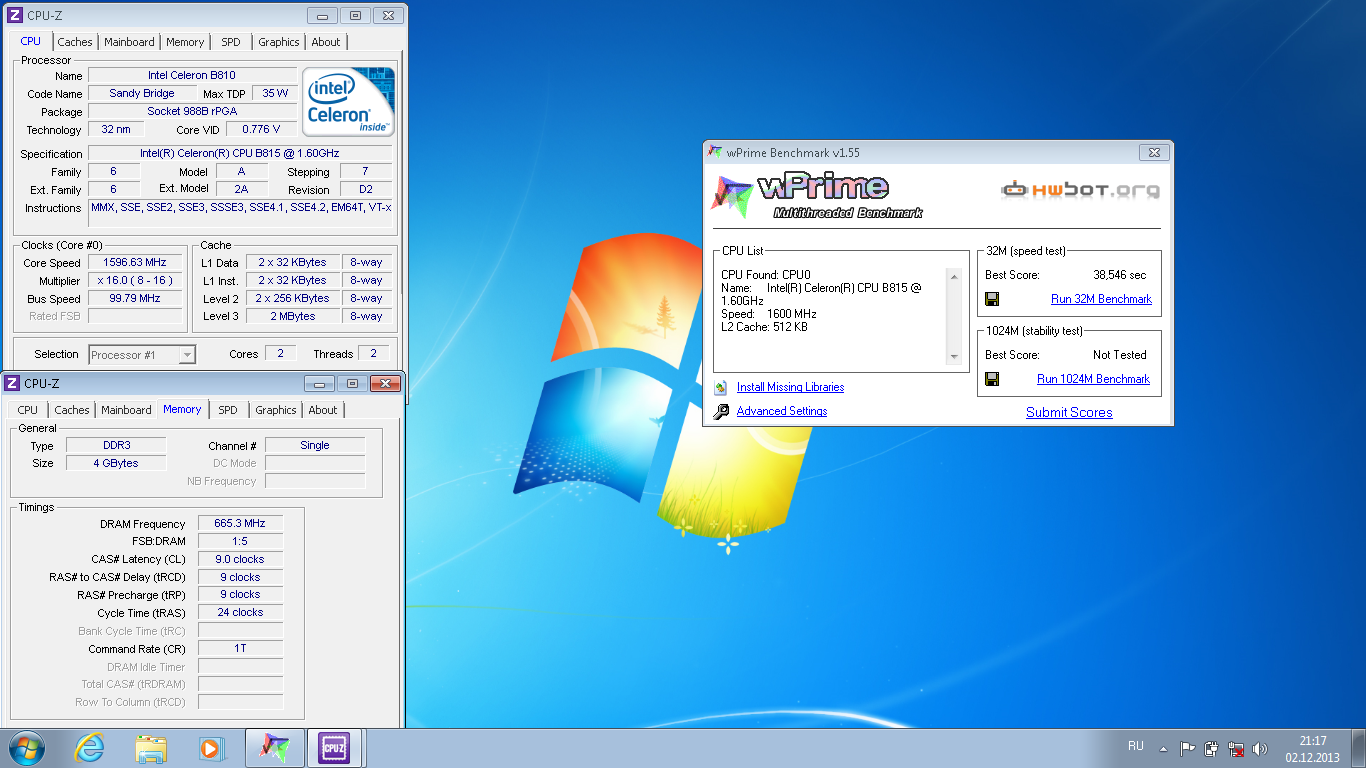Click the save icon beside Run 1024M Benchmark
The image size is (1366, 768).
pos(992,379)
